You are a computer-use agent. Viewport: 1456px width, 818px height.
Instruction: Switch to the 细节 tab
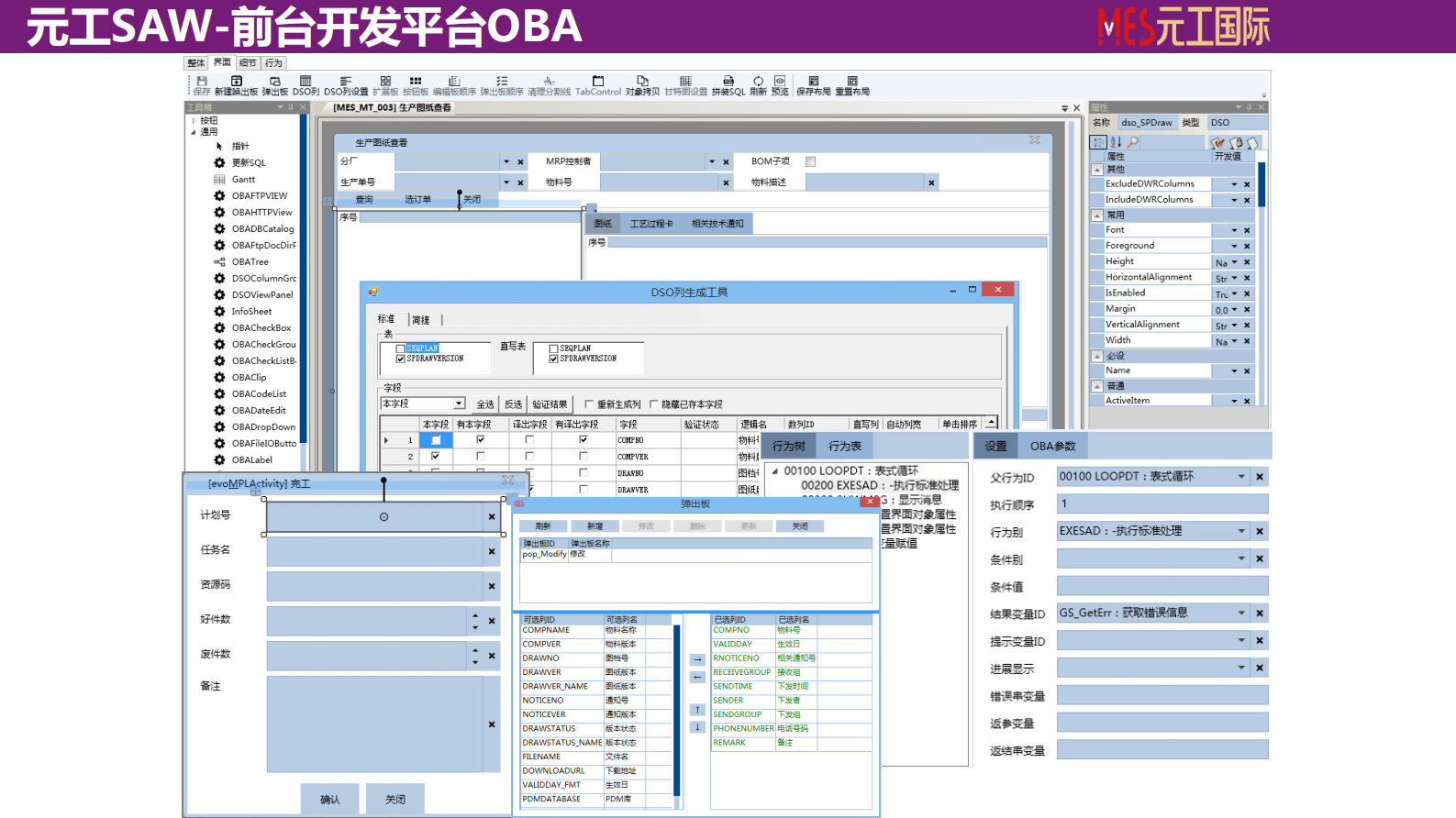pos(248,63)
